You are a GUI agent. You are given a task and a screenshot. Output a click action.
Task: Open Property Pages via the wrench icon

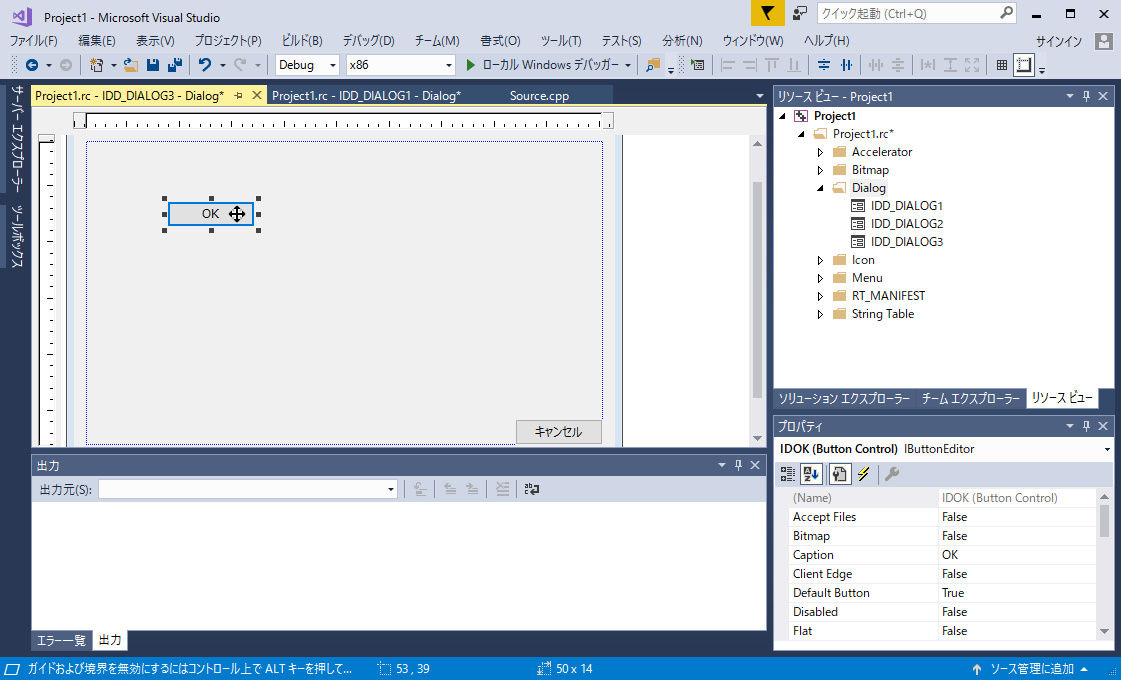(892, 473)
